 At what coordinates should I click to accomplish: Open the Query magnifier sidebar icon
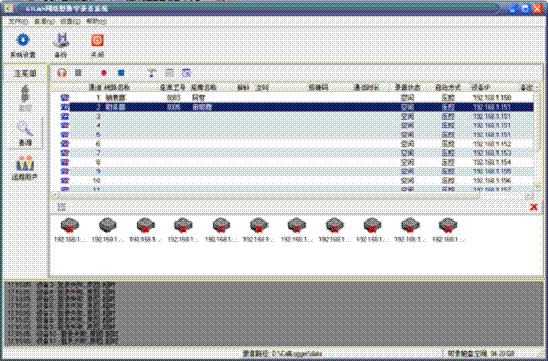pyautogui.click(x=25, y=133)
